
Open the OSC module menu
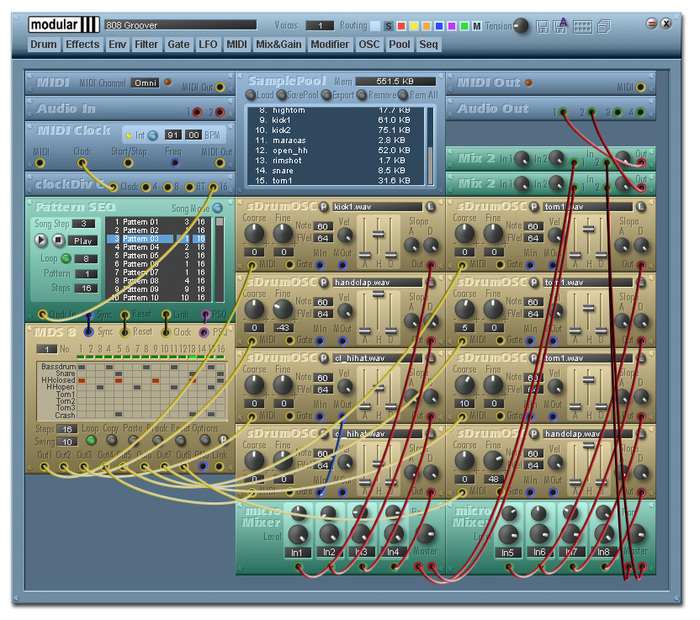tap(369, 45)
